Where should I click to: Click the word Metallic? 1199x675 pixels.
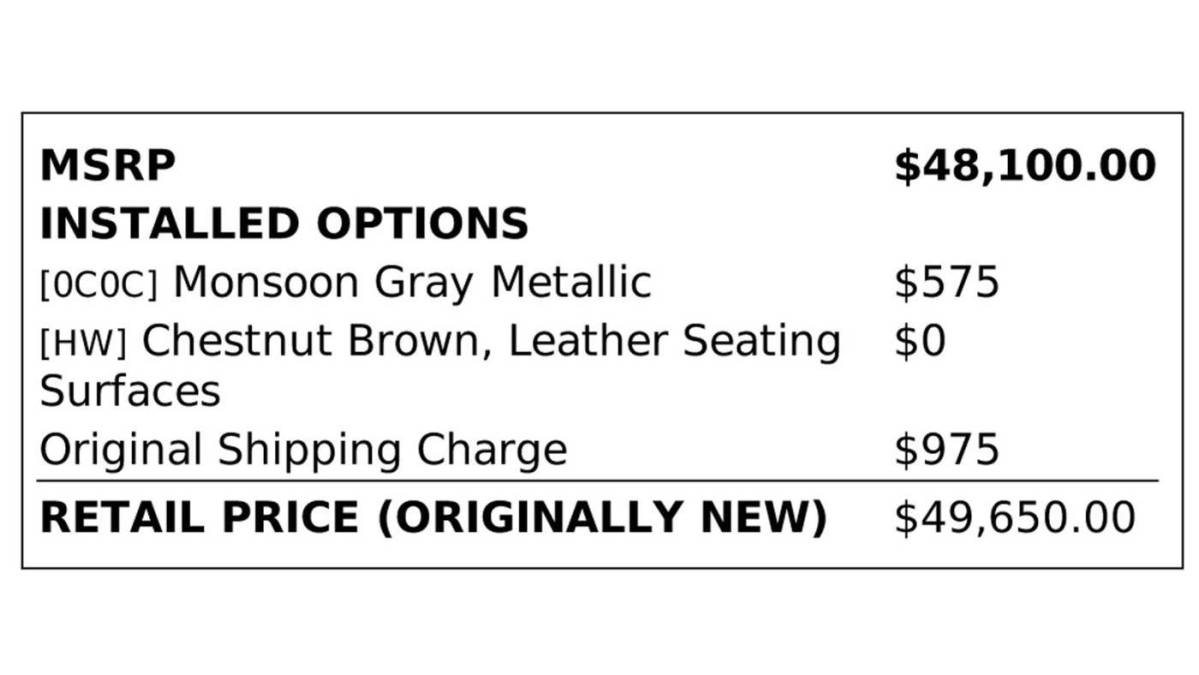pyautogui.click(x=570, y=282)
